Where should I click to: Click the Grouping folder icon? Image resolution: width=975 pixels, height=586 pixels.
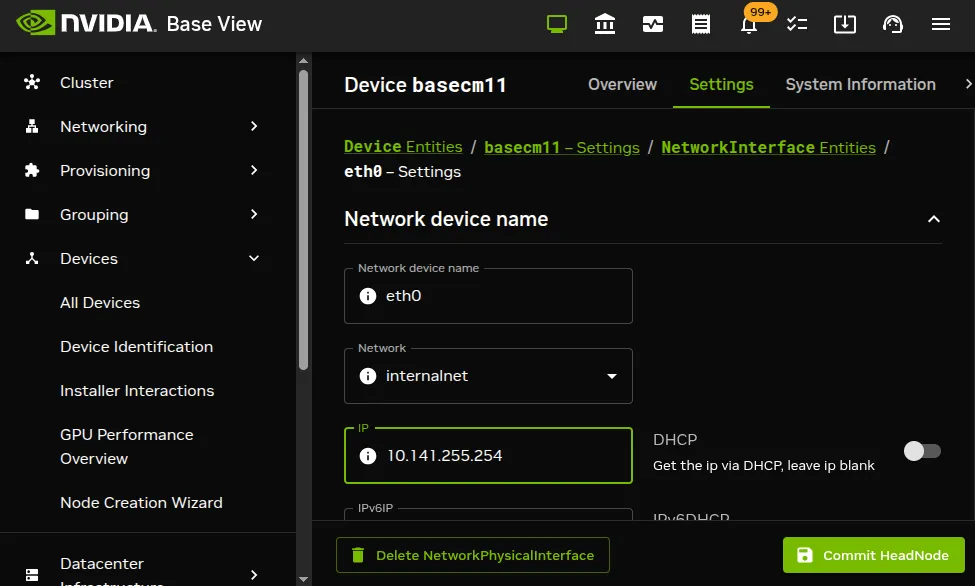[x=32, y=214]
